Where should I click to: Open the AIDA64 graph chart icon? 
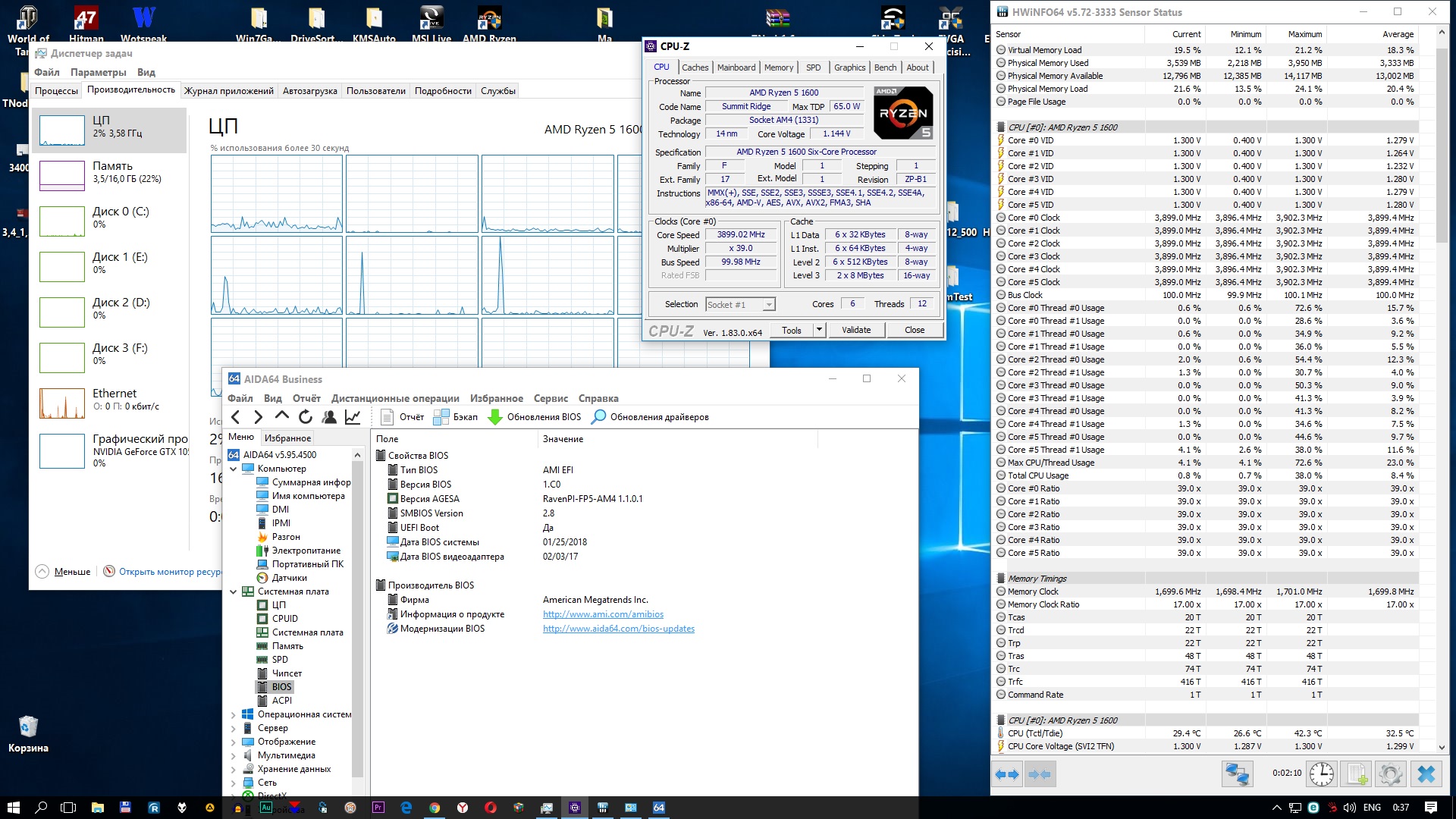(353, 416)
